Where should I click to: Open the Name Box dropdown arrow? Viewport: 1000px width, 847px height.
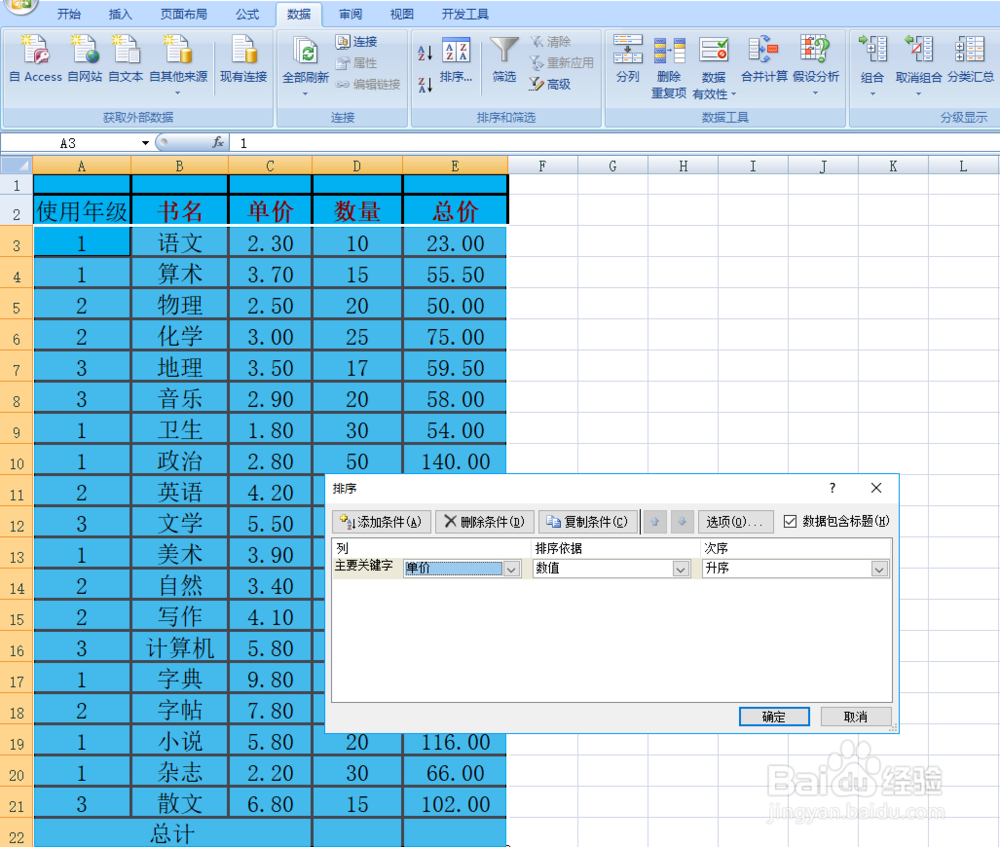tap(145, 143)
